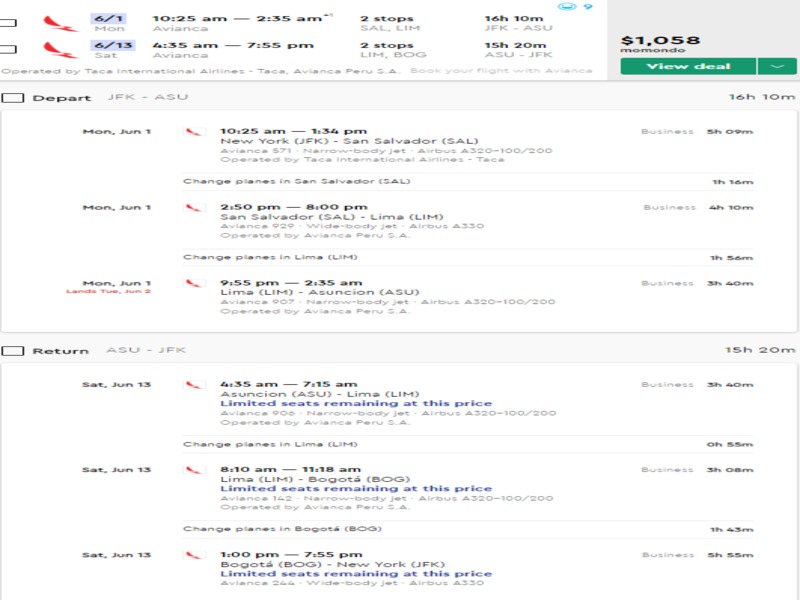Click 'Avianca 929' wide-body jet details line
Viewport: 800px width, 600px height.
point(352,226)
